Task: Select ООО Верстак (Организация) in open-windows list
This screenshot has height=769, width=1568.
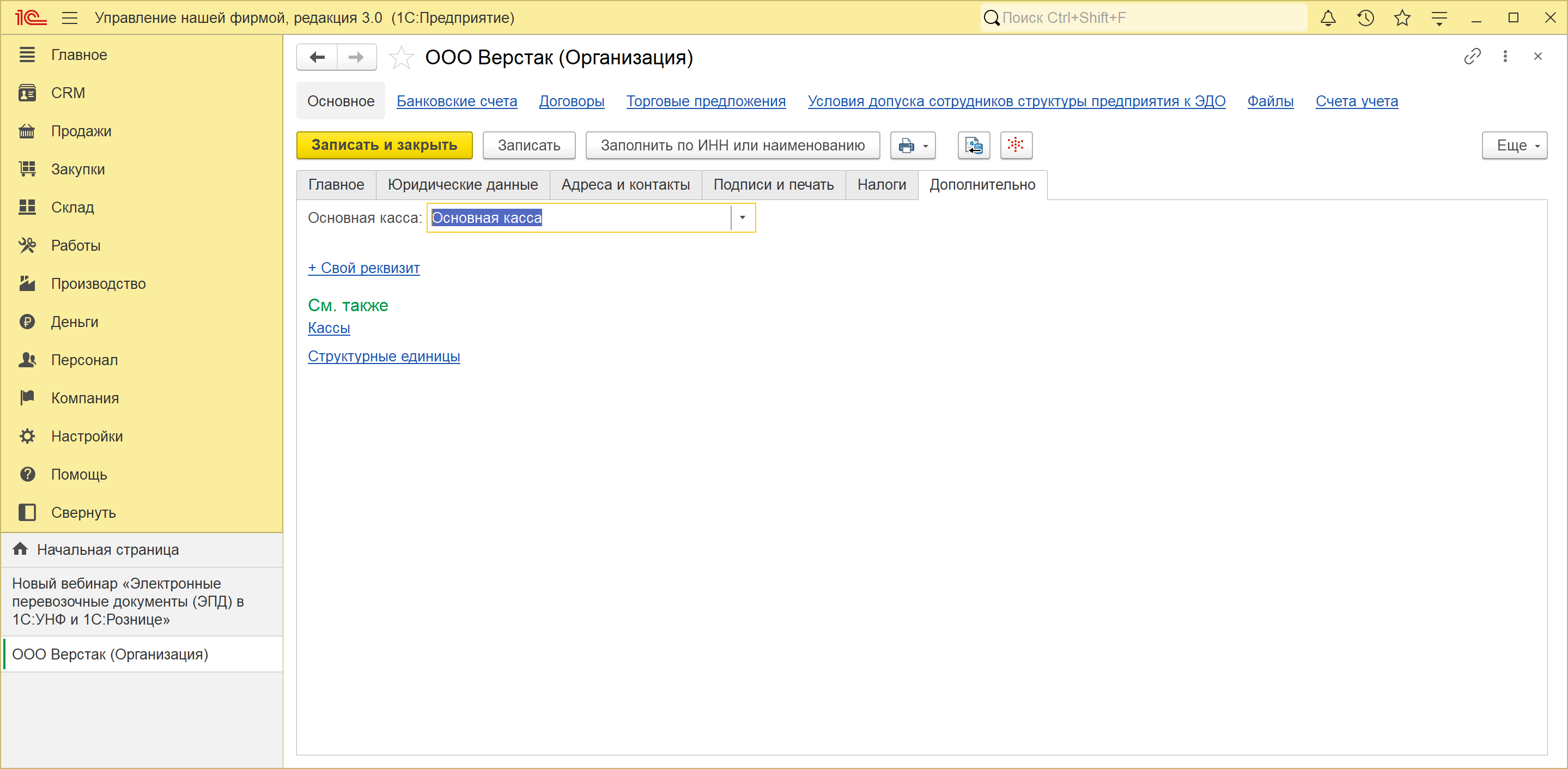Action: [141, 655]
